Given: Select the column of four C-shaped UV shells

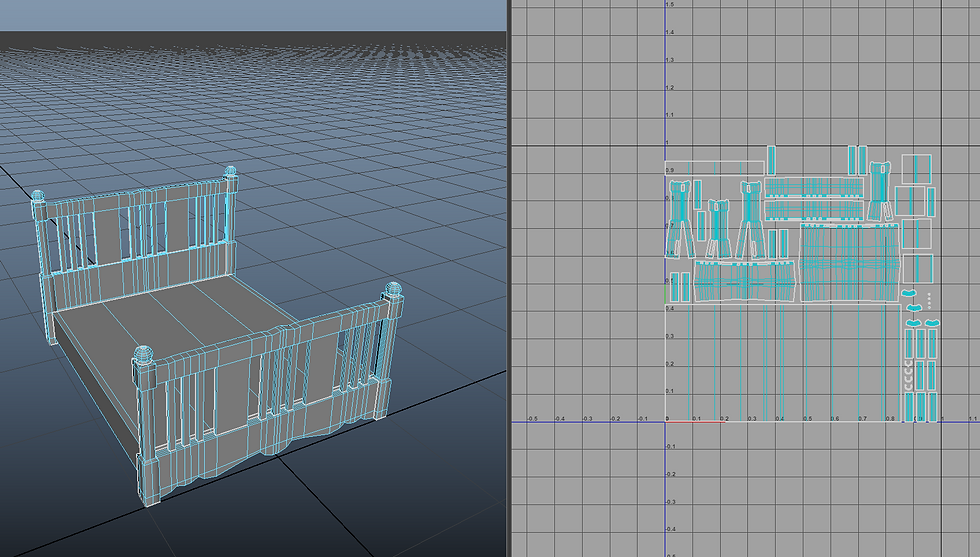Looking at the screenshot, I should (x=908, y=374).
